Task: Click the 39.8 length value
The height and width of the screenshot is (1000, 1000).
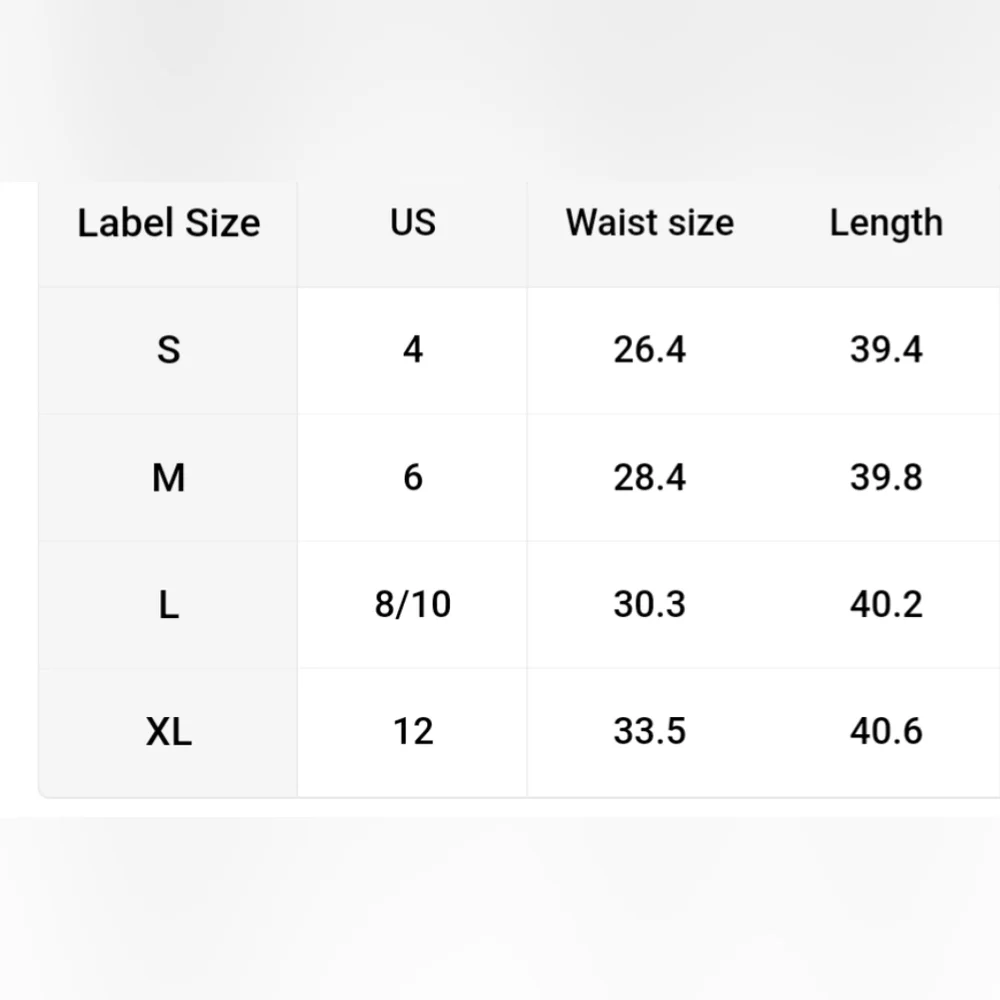Action: click(886, 477)
